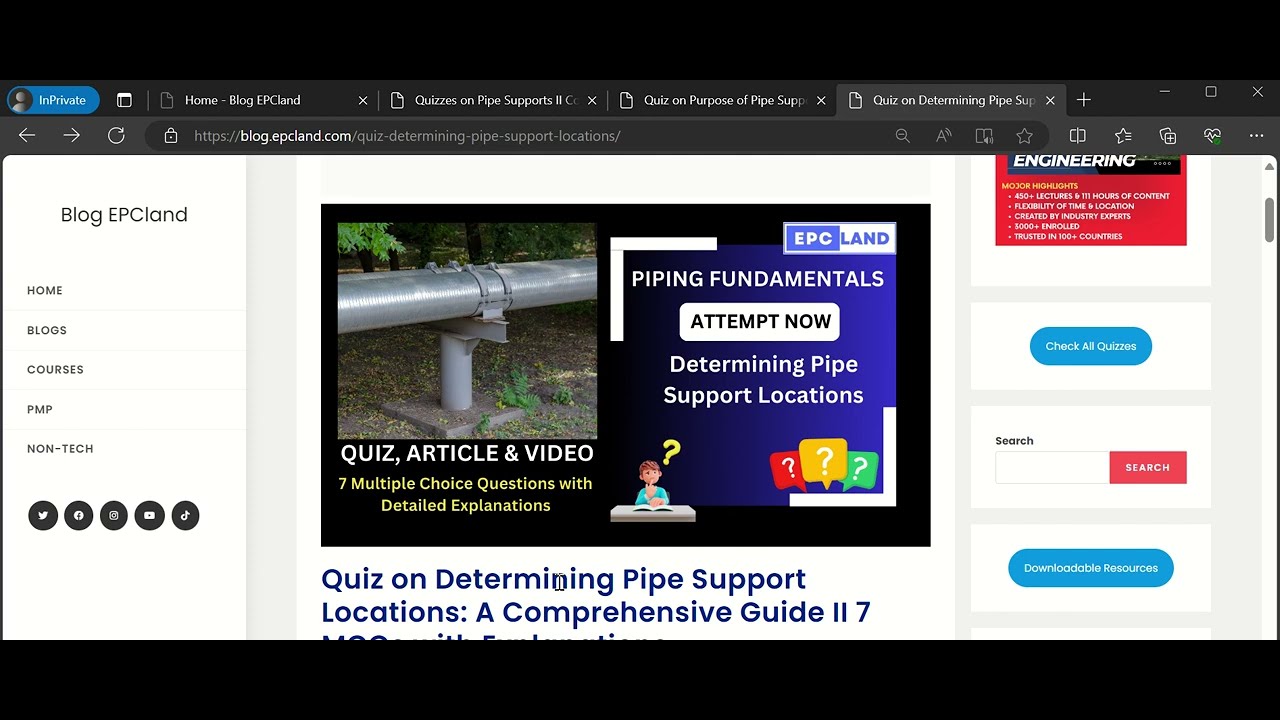Open the TikTok social icon
The image size is (1280, 720).
185,516
